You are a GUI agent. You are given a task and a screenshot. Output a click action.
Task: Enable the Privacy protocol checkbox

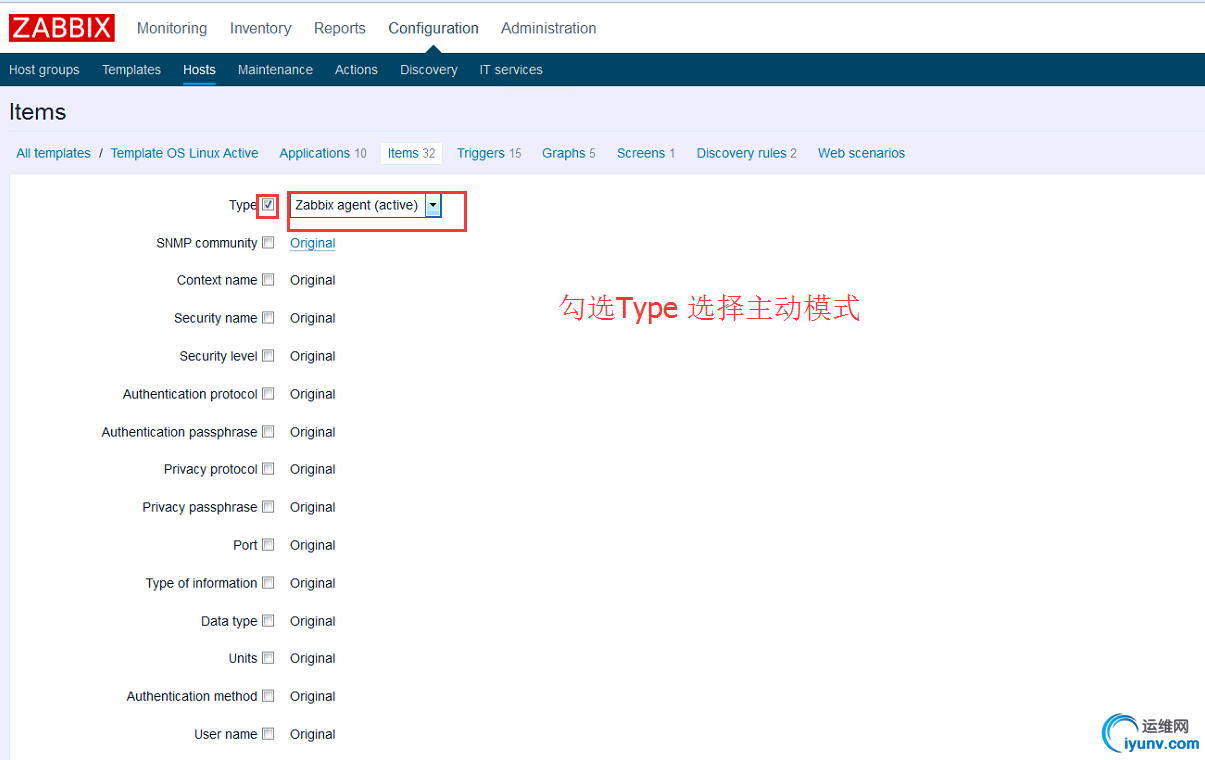tap(268, 469)
